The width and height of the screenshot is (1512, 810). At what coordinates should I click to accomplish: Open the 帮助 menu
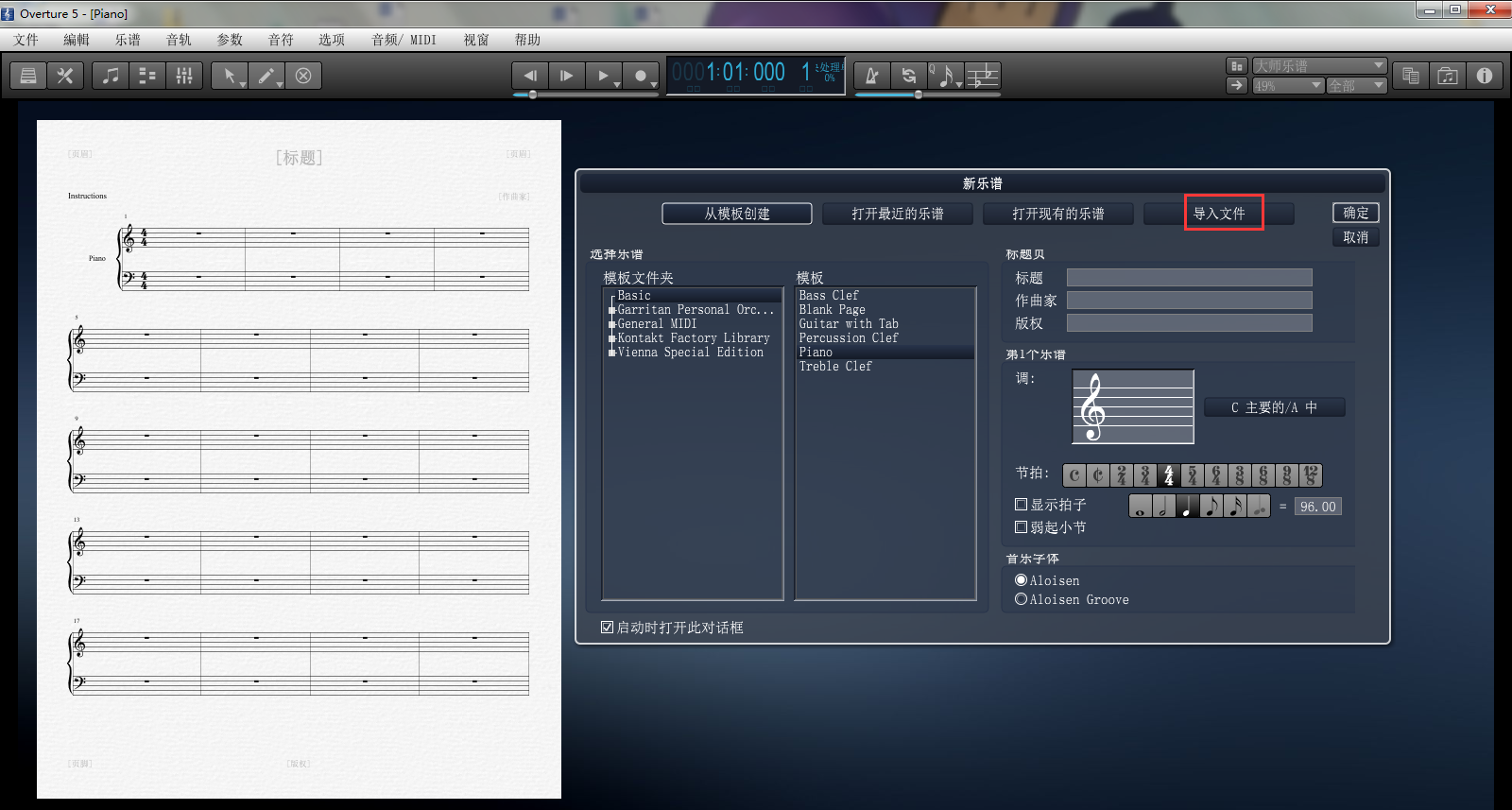click(527, 40)
